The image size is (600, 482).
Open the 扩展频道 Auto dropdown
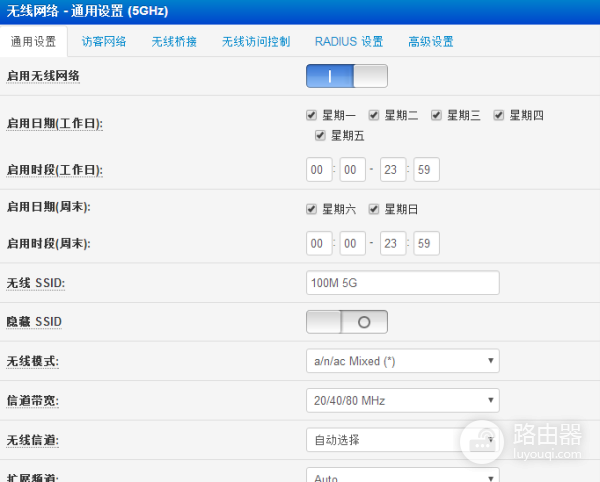click(x=402, y=476)
